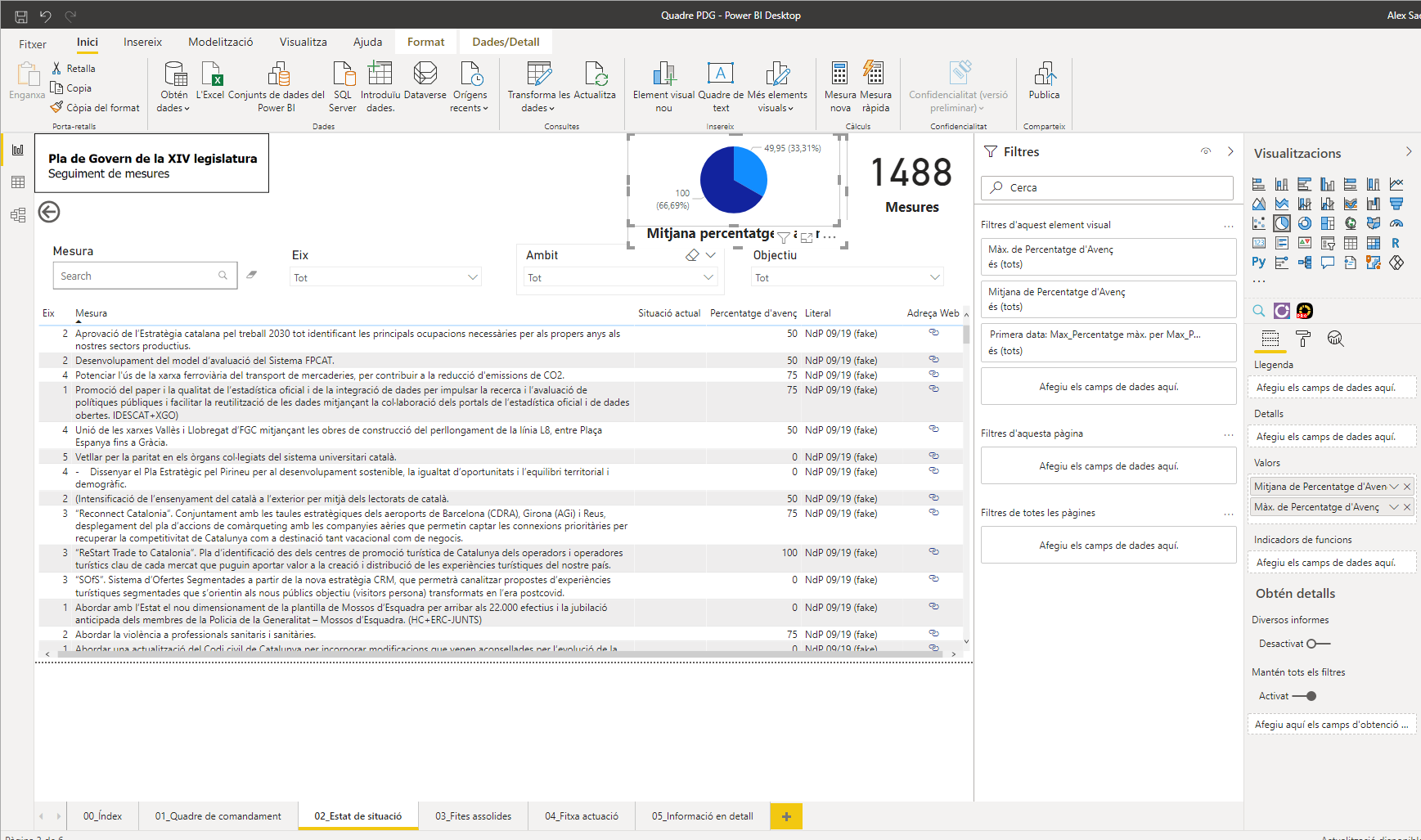Switch to Data view in left sidebar
Image resolution: width=1421 pixels, height=840 pixels.
pyautogui.click(x=18, y=182)
